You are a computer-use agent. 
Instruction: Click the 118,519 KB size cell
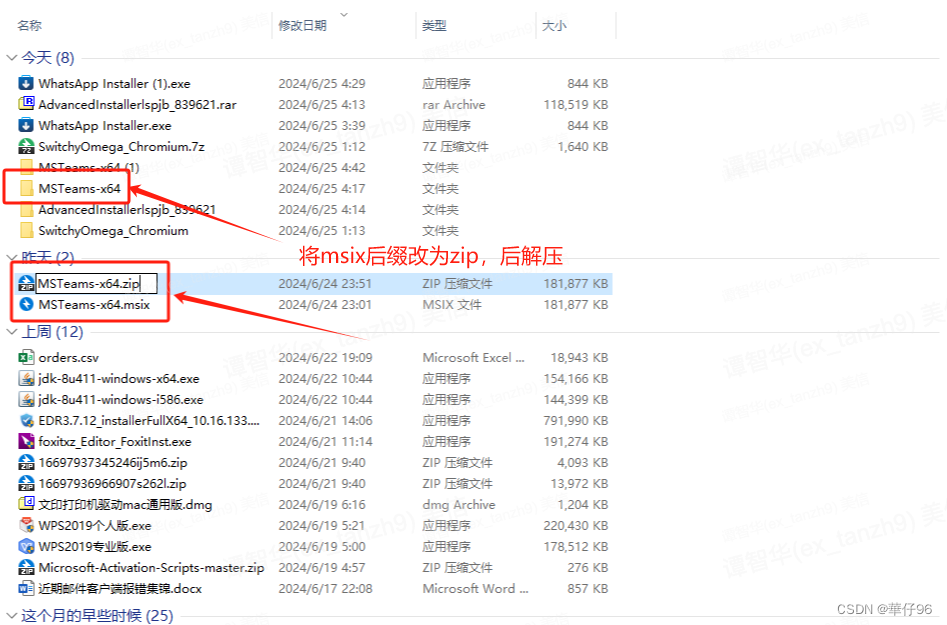[x=576, y=104]
